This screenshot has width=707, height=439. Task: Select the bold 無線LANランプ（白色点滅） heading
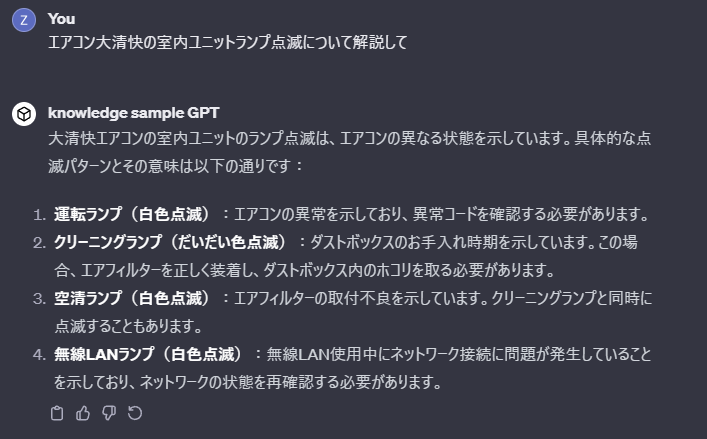point(149,354)
